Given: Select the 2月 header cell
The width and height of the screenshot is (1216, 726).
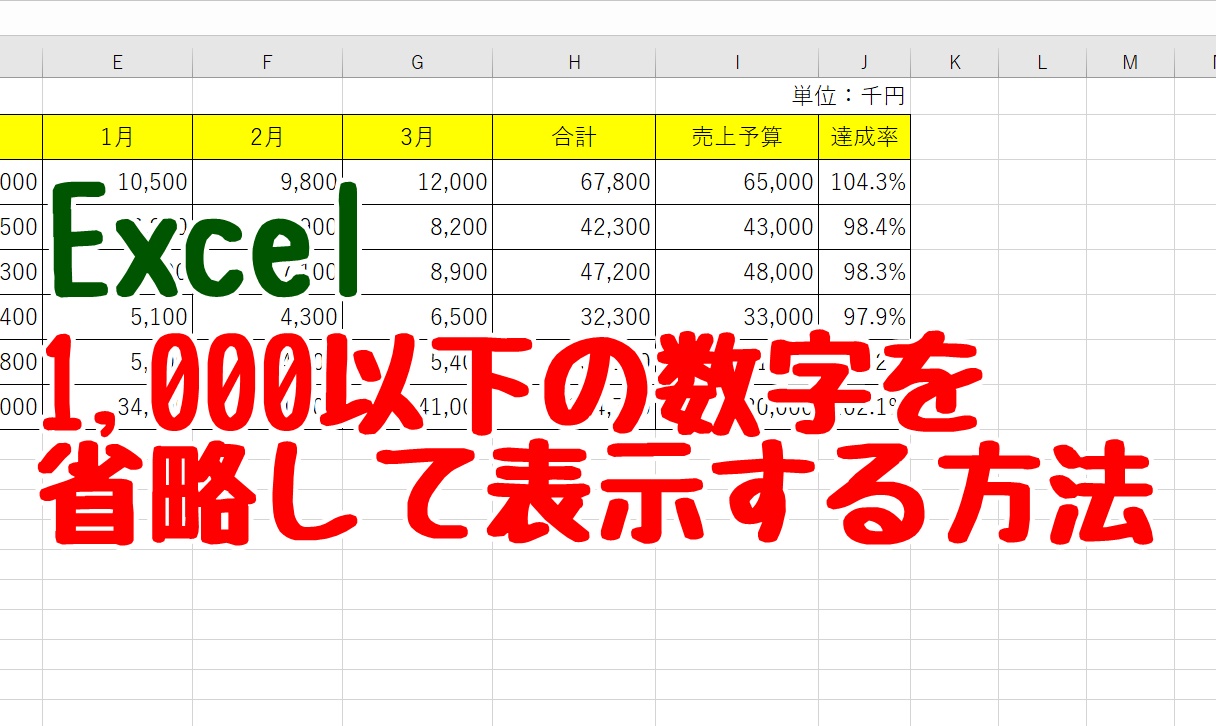Looking at the screenshot, I should coord(267,137).
